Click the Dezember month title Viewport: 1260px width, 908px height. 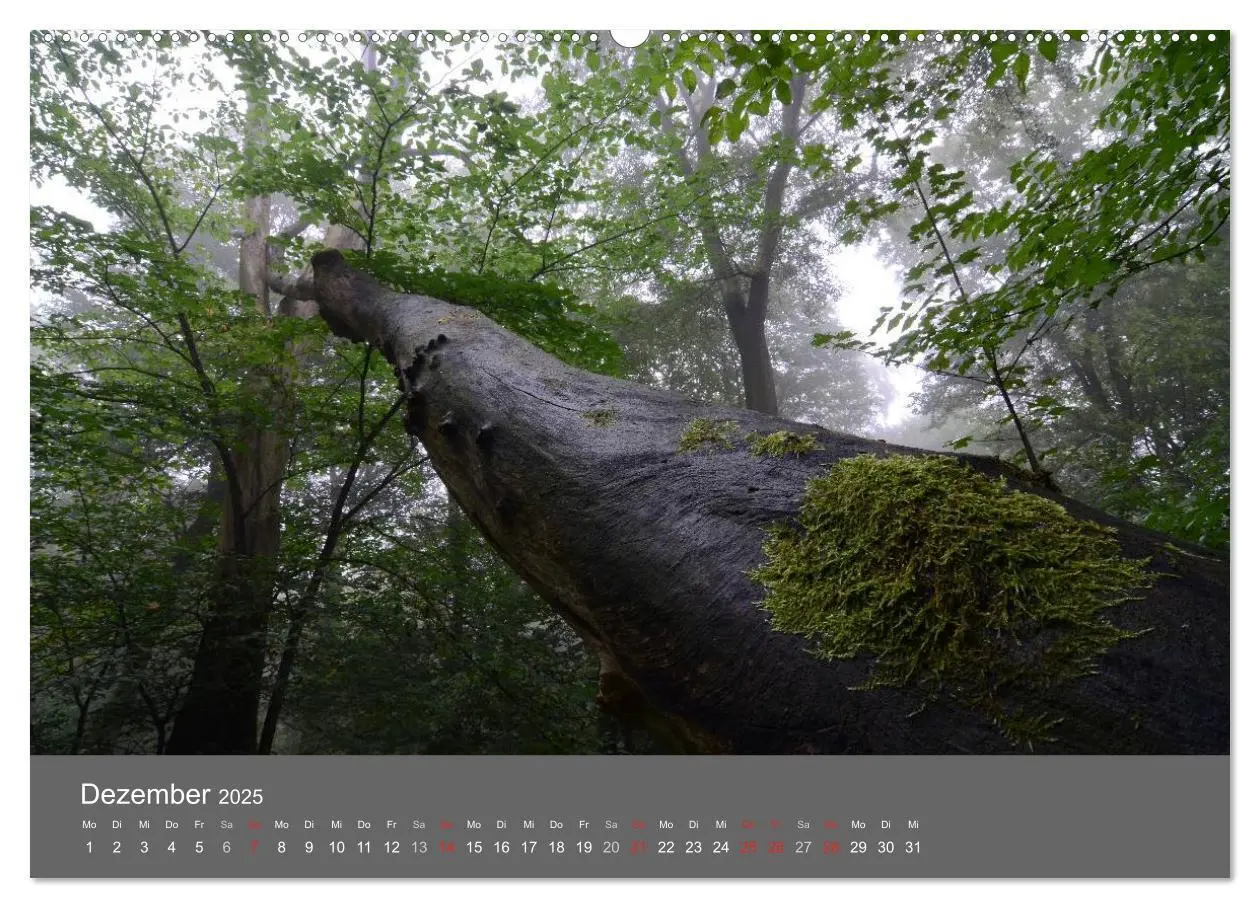pos(145,795)
